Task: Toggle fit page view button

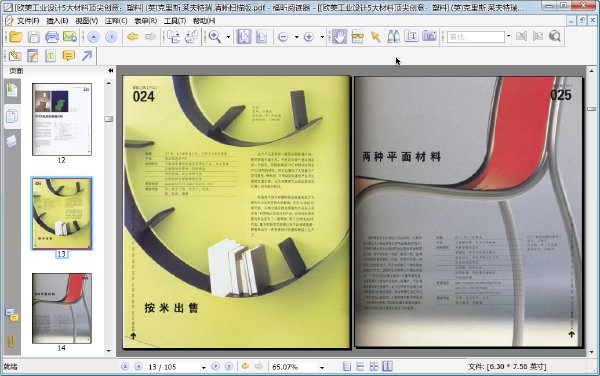Action: click(244, 37)
